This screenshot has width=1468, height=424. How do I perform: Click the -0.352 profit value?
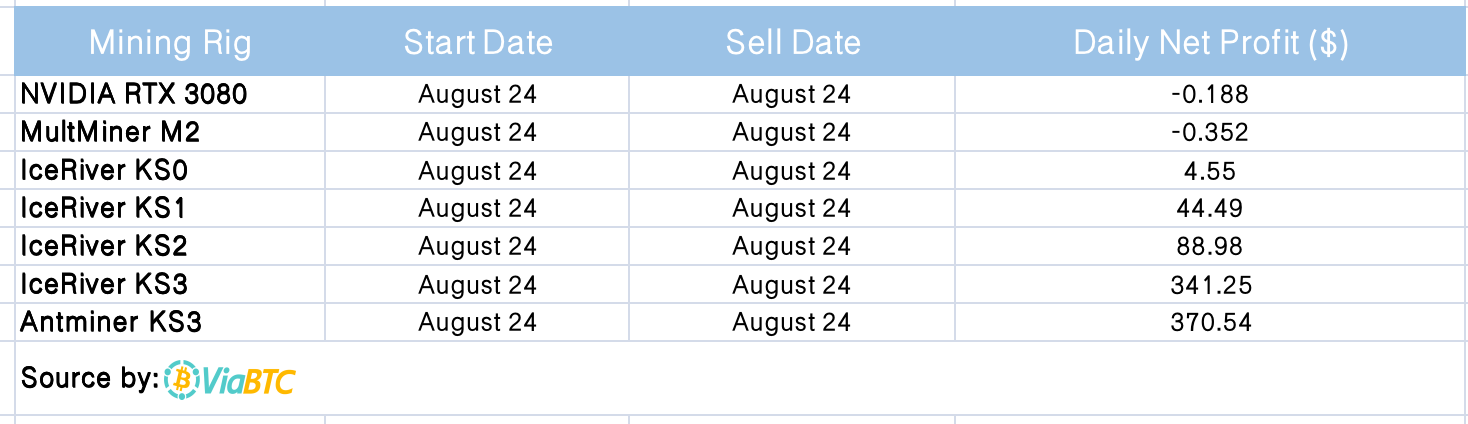tap(1210, 133)
